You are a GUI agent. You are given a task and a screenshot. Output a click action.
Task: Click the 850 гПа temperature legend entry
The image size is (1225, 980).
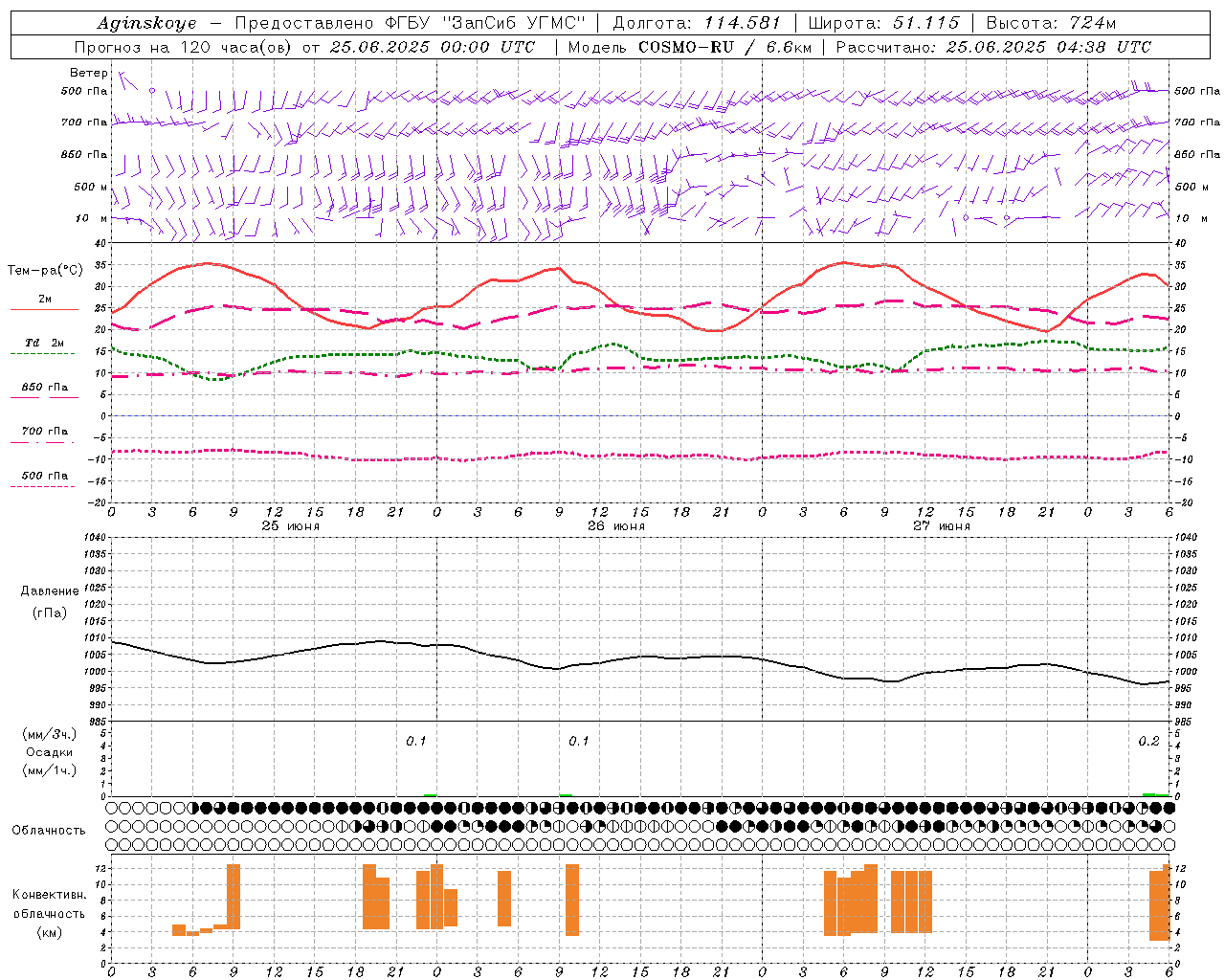coord(45,388)
